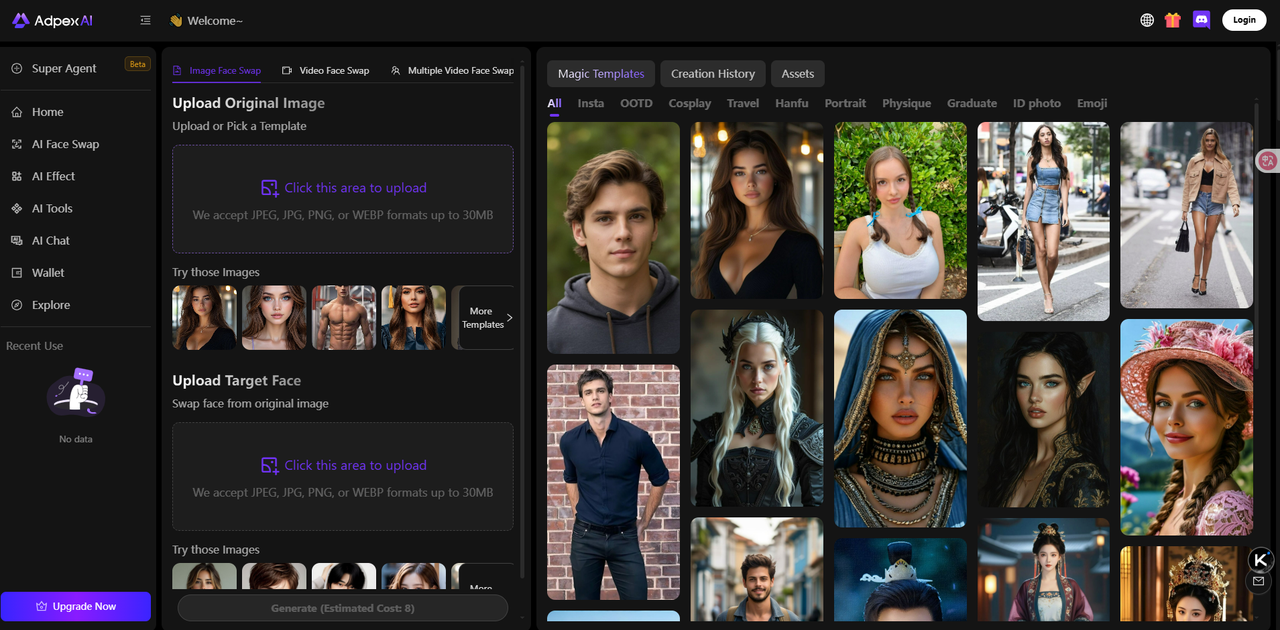Click the K floating widget icon

pos(1261,560)
